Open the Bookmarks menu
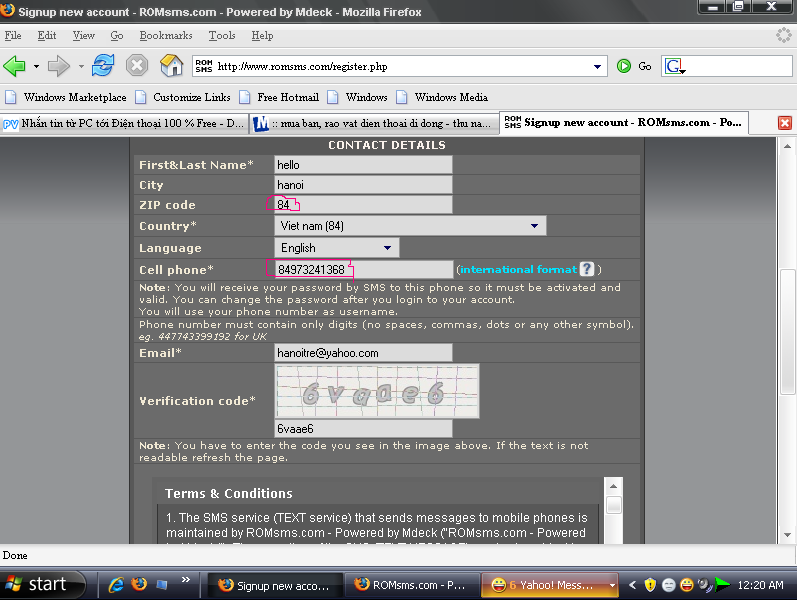 point(166,36)
